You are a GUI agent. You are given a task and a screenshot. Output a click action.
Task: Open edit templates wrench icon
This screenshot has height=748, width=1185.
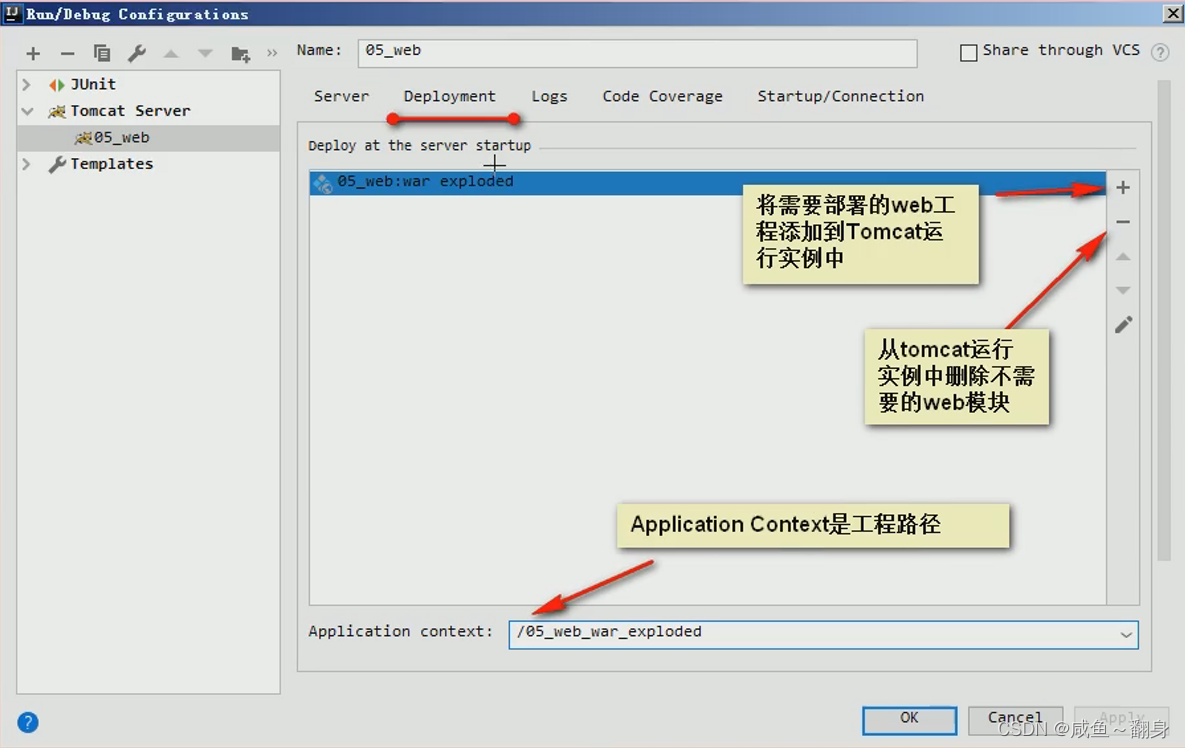click(137, 54)
